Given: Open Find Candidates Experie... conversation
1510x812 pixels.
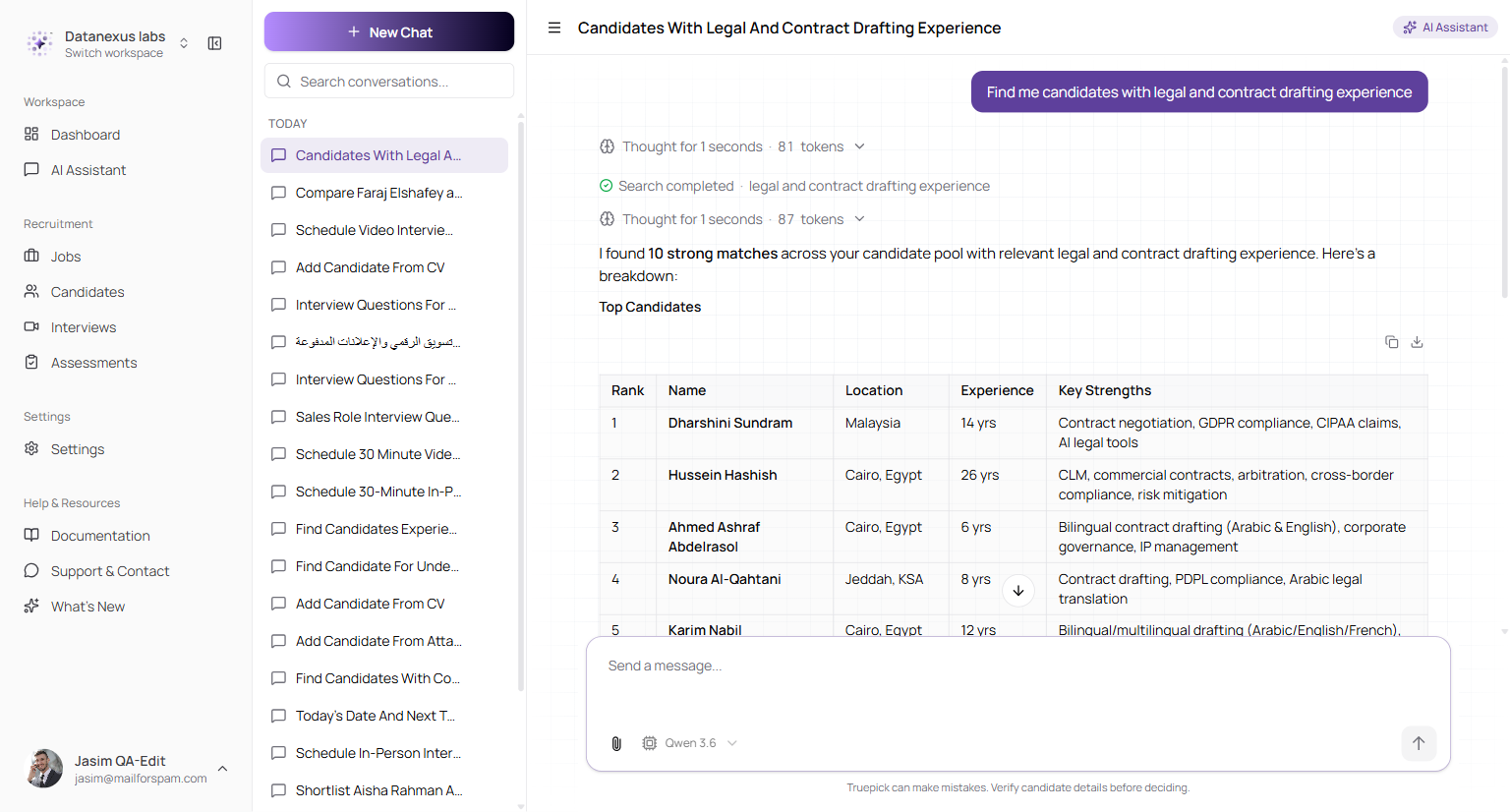Looking at the screenshot, I should tap(384, 529).
